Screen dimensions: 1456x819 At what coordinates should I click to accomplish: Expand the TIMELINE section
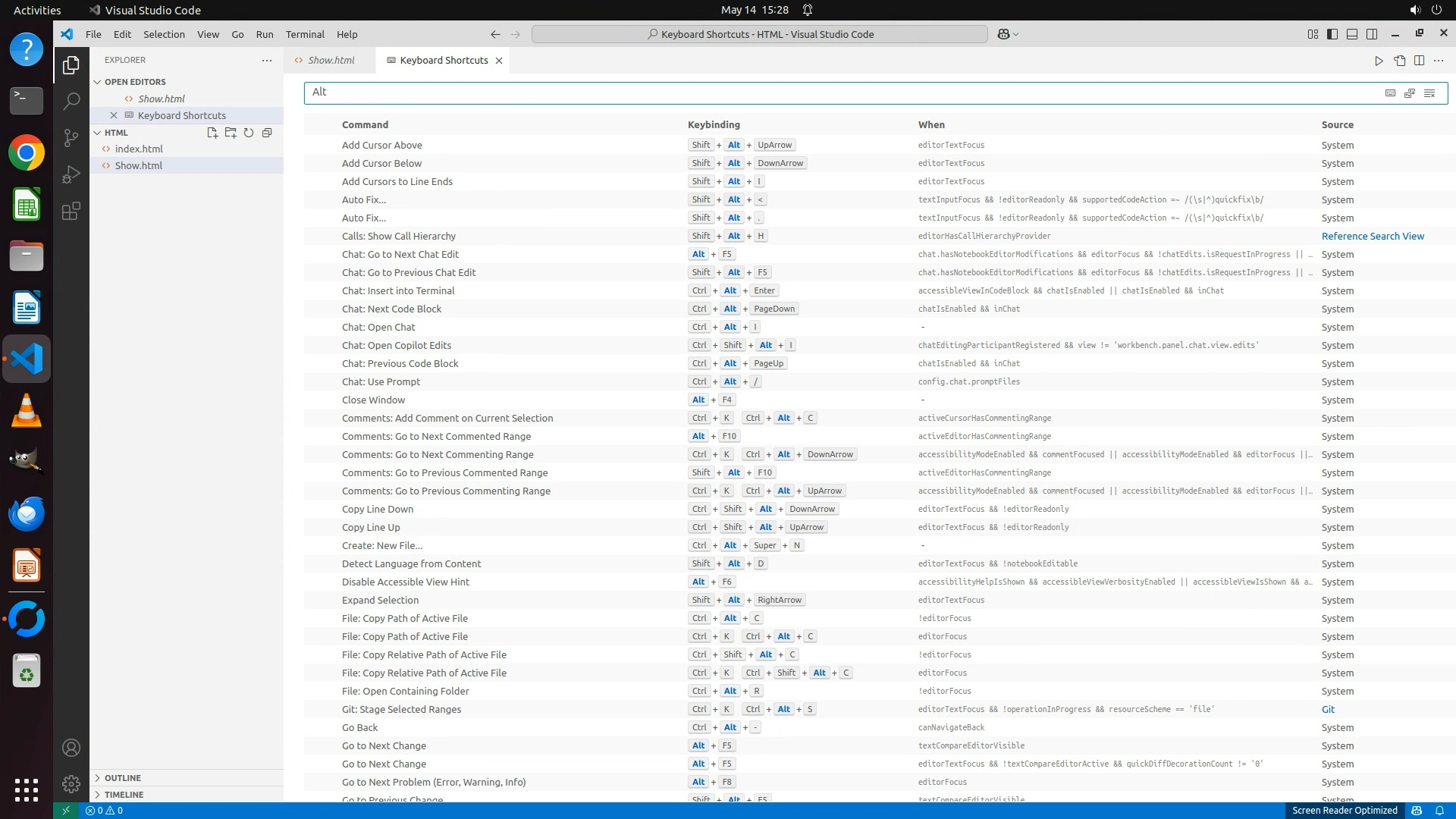[x=124, y=795]
